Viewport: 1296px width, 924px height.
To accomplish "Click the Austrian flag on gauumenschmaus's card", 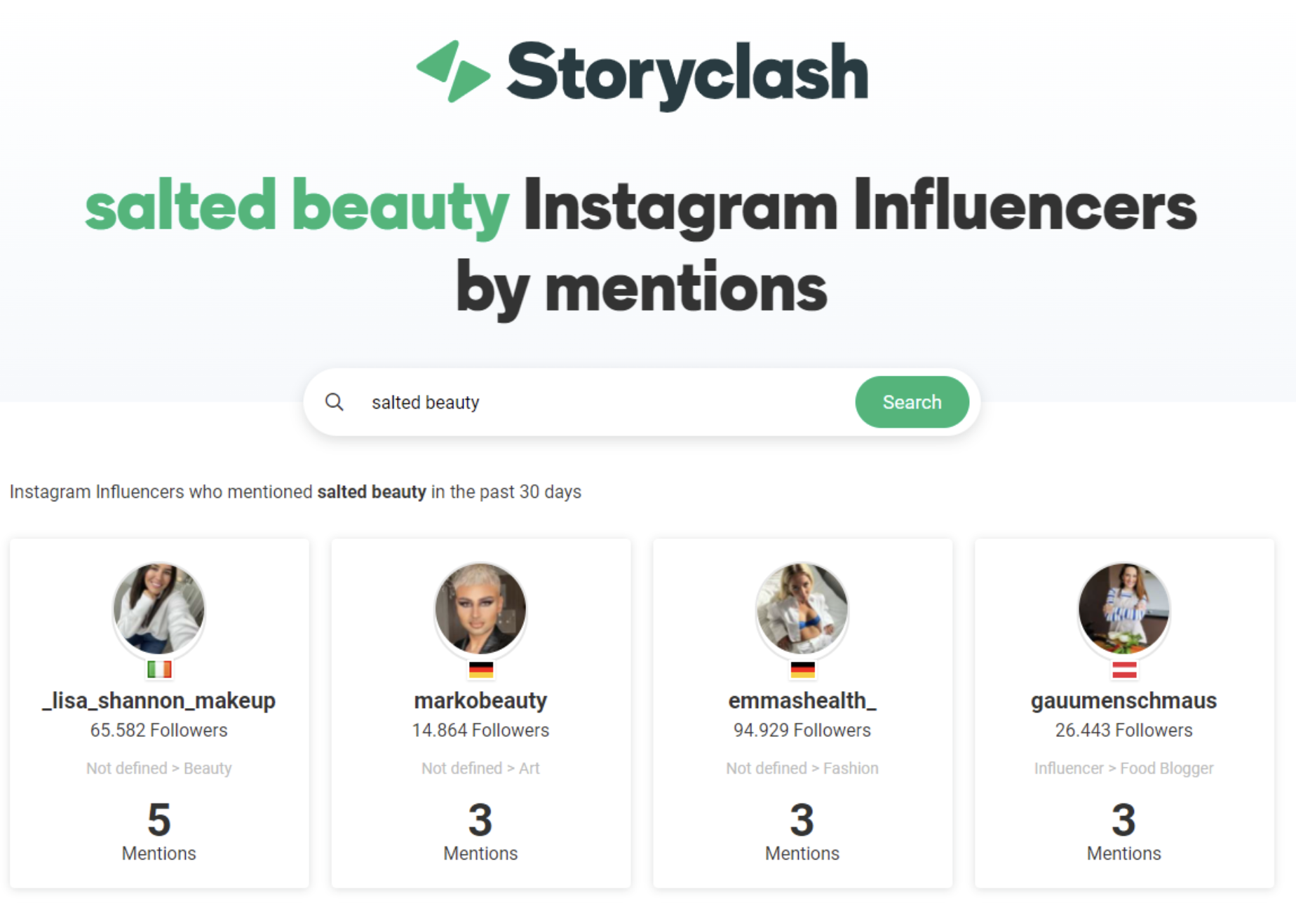I will [x=1123, y=669].
